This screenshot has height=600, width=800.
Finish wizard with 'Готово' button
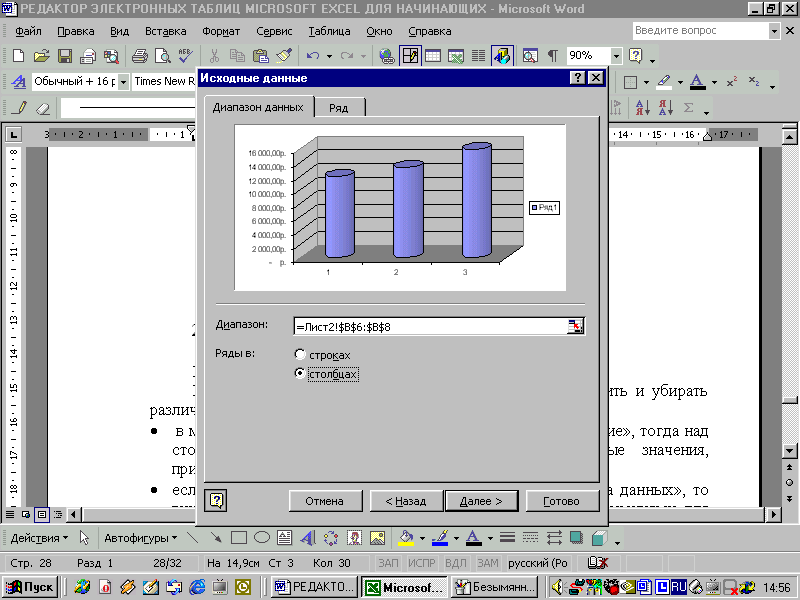[562, 501]
